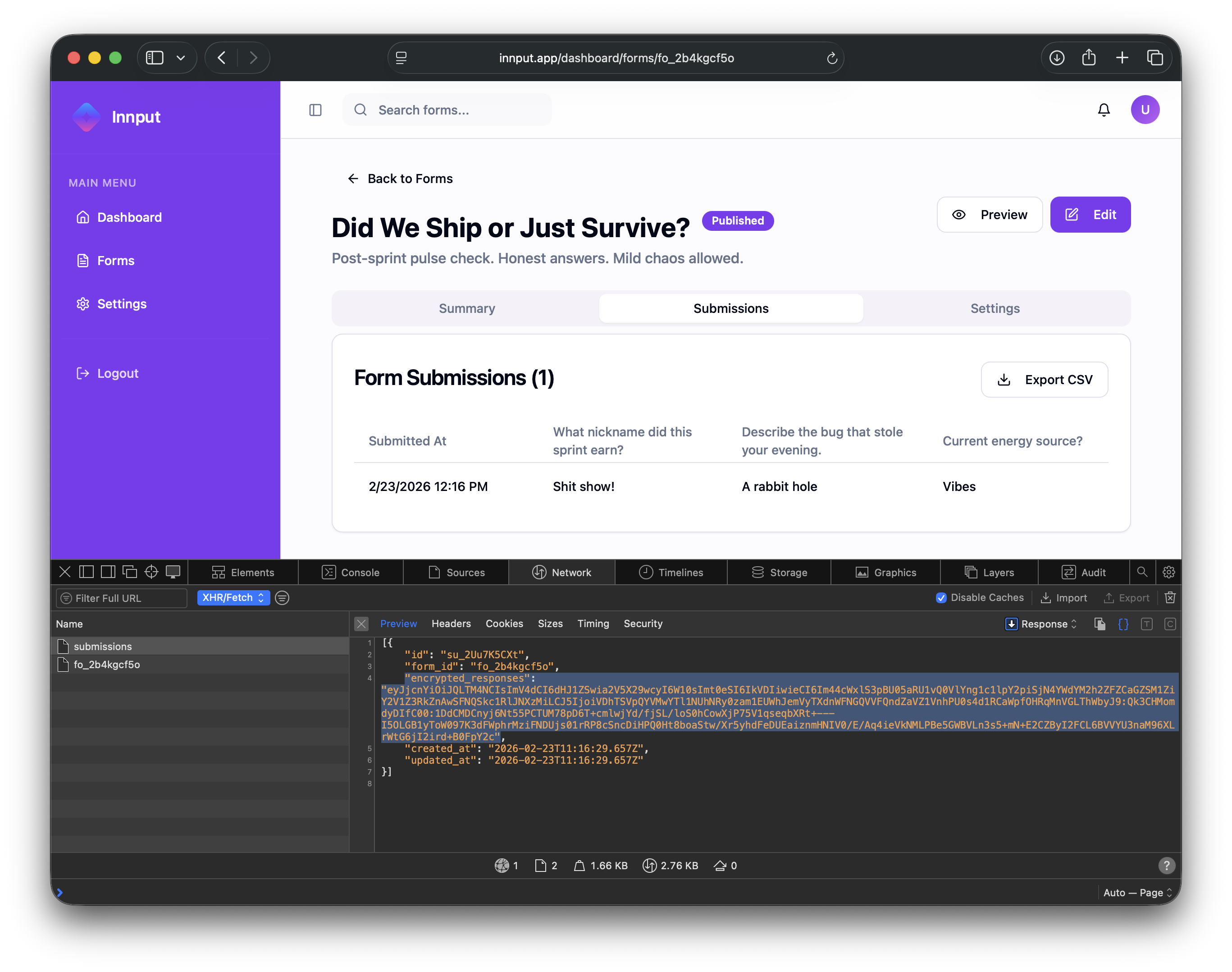Viewport: 1232px width, 972px height.
Task: Clear network requests with trash icon
Action: [1170, 597]
